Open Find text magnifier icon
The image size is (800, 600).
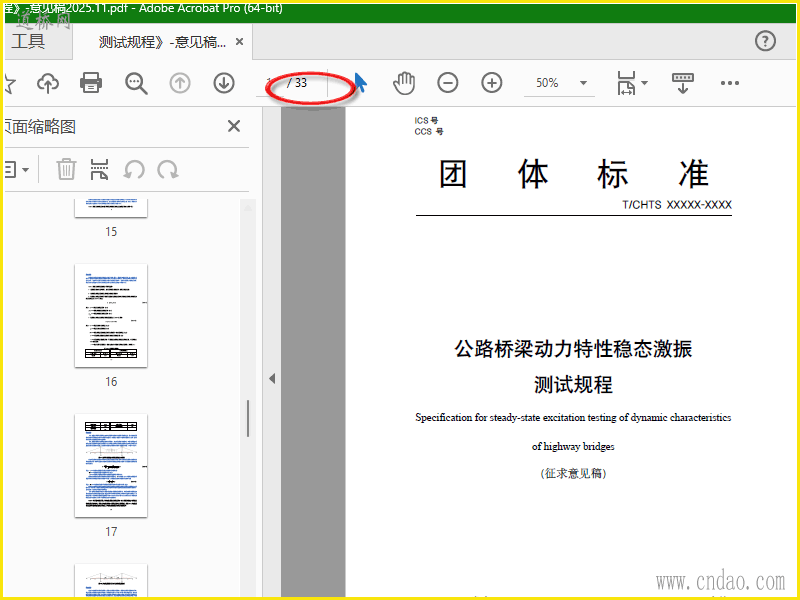(x=136, y=83)
